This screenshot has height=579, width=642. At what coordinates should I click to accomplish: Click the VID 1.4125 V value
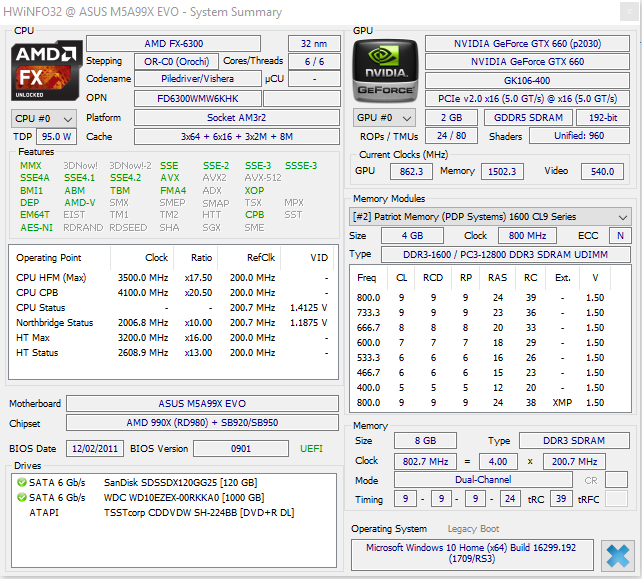click(x=309, y=308)
